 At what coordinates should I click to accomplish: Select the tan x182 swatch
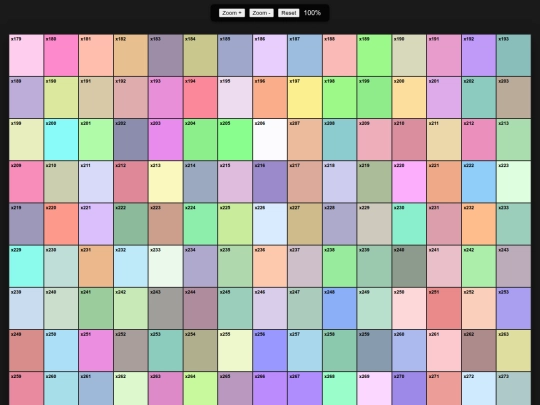pyautogui.click(x=131, y=55)
